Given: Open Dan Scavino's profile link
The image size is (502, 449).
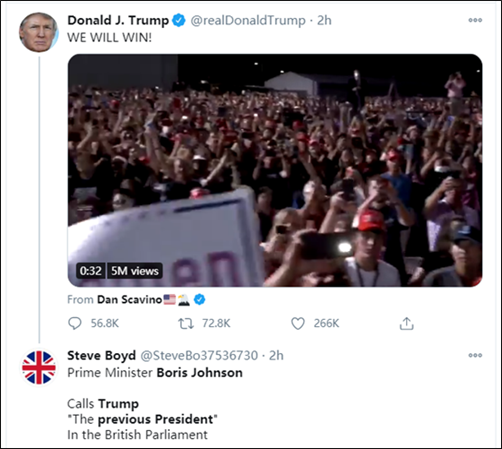Looking at the screenshot, I should tap(129, 300).
